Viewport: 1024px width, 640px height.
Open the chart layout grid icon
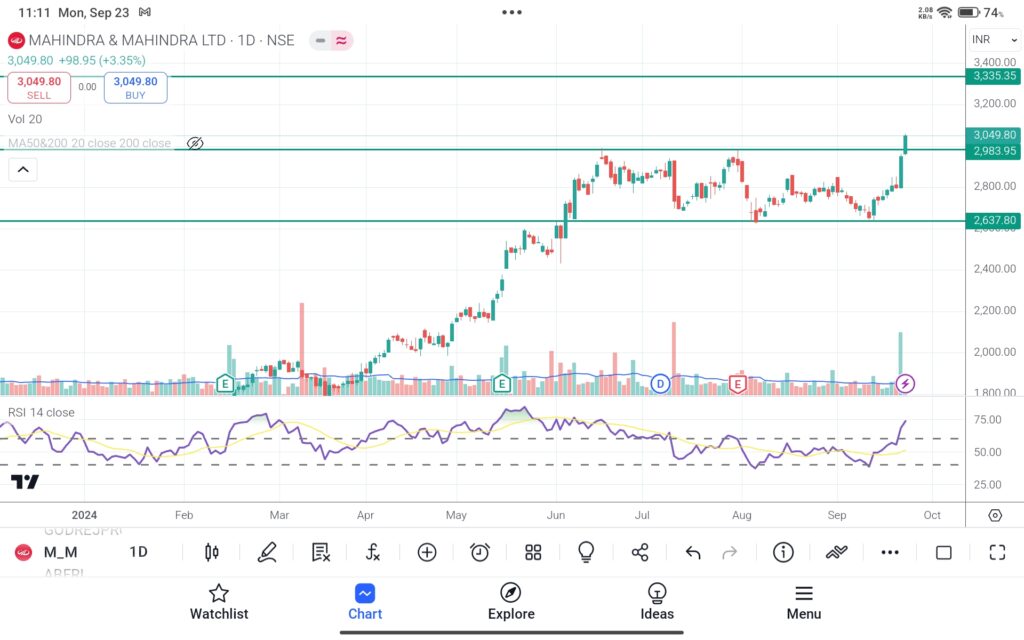point(533,552)
